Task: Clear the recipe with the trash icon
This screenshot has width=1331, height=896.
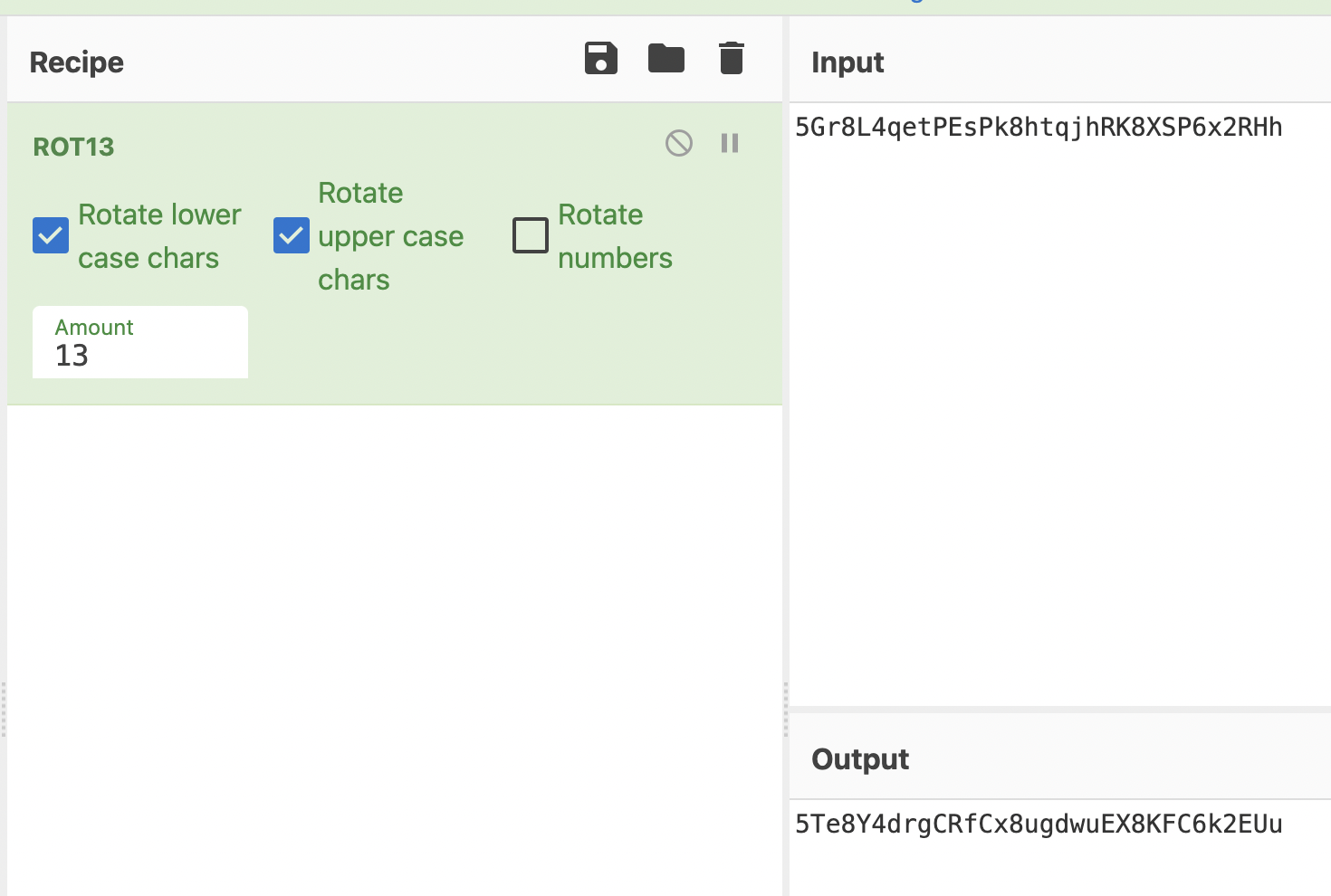Action: coord(731,59)
